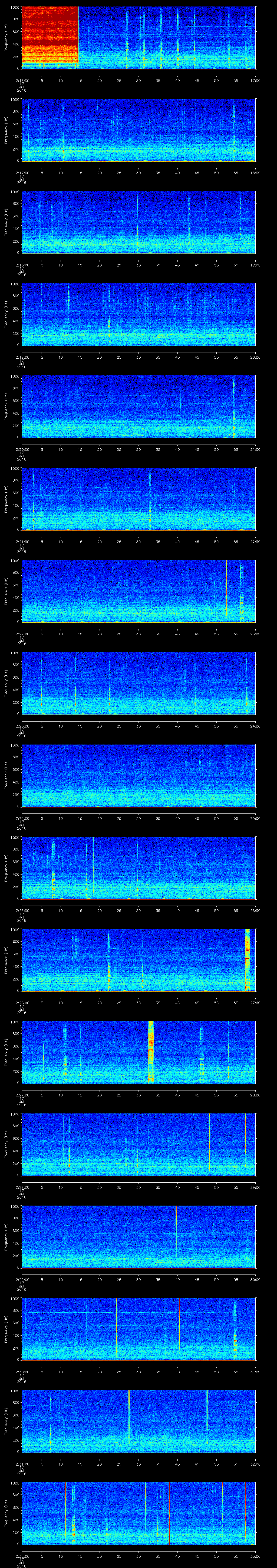
Task: Click the red vertical line near 52 seconds in the 2:22:00 panel
Action: 226,589
